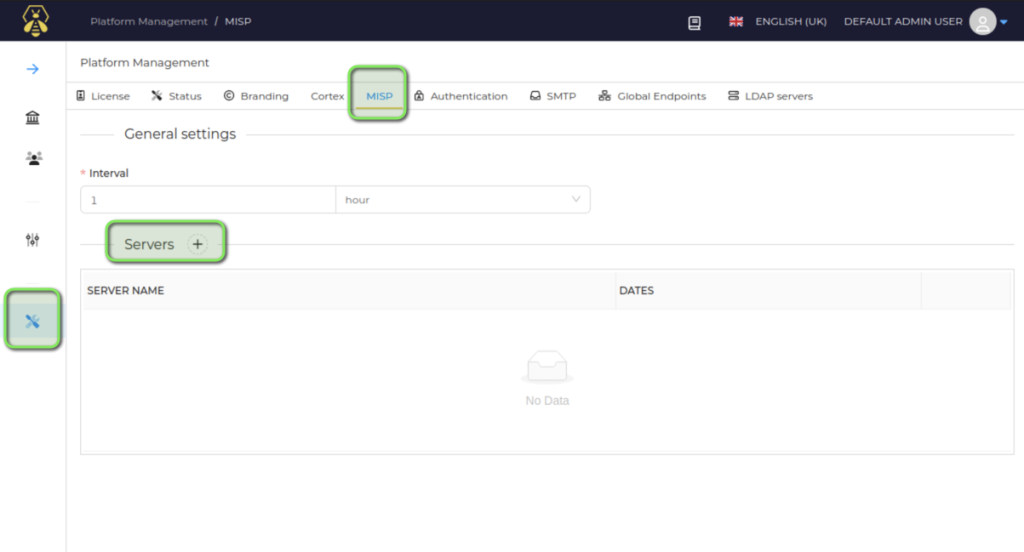Open the interval unit dropdown showing hour
This screenshot has height=552, width=1024.
[463, 200]
